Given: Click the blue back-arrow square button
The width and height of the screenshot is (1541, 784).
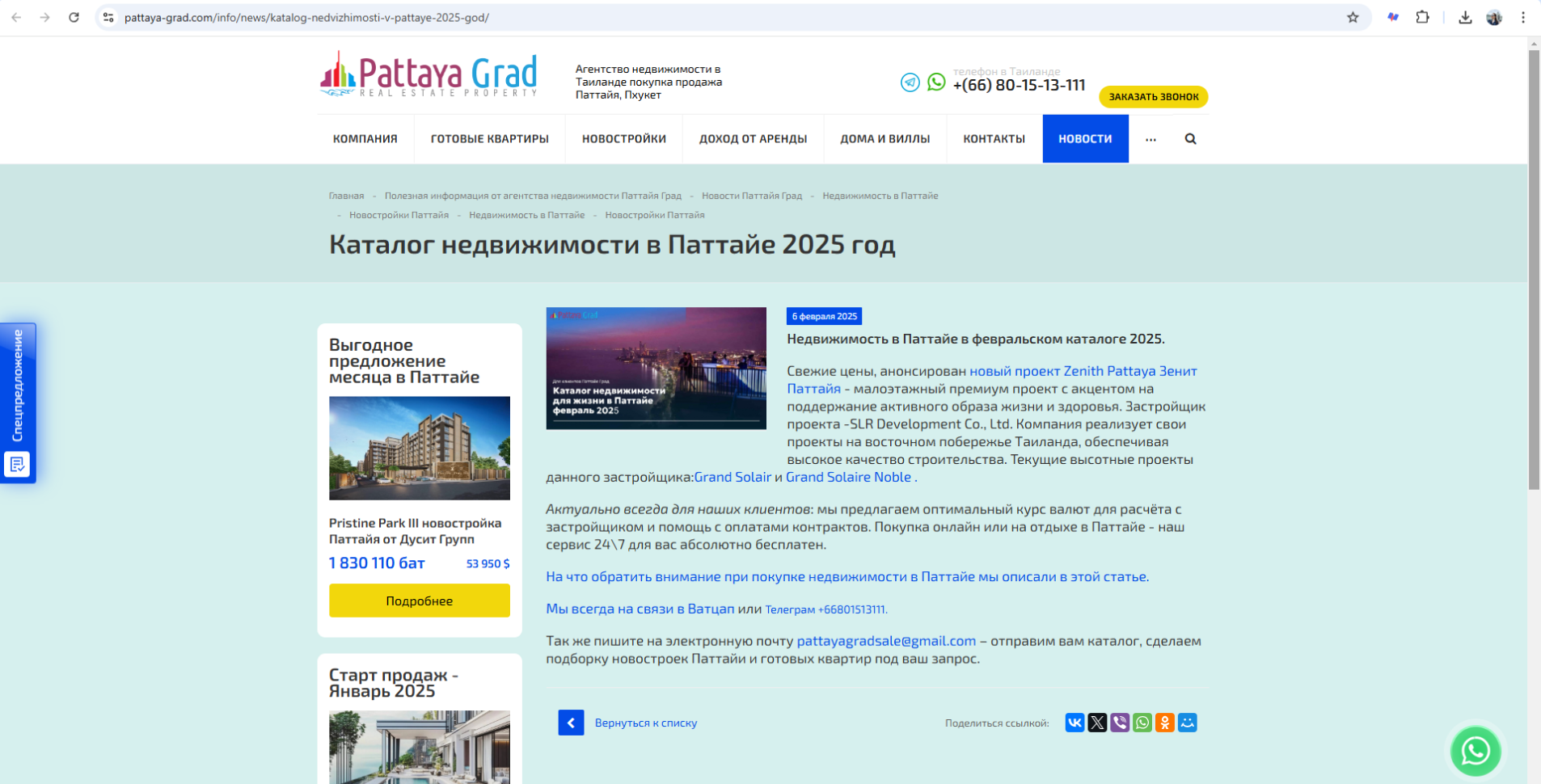Looking at the screenshot, I should [x=571, y=723].
